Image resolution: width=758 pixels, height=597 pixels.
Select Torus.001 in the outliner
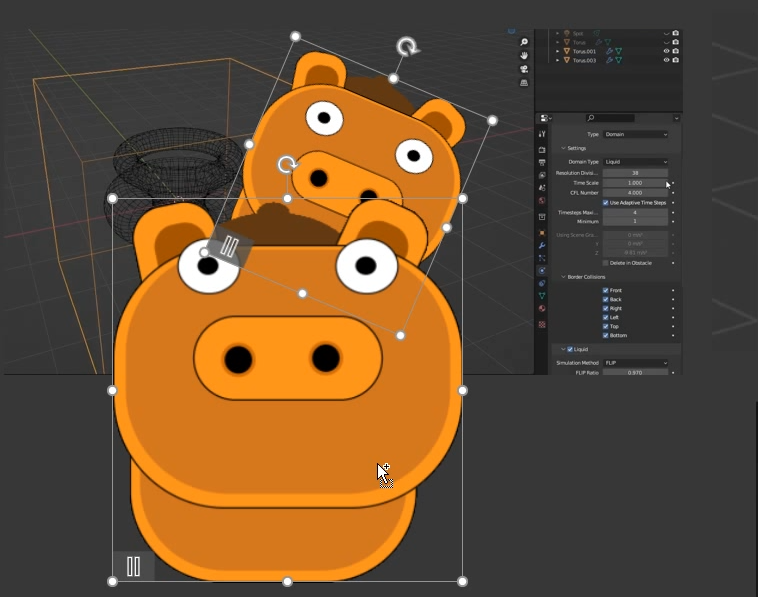(x=584, y=51)
